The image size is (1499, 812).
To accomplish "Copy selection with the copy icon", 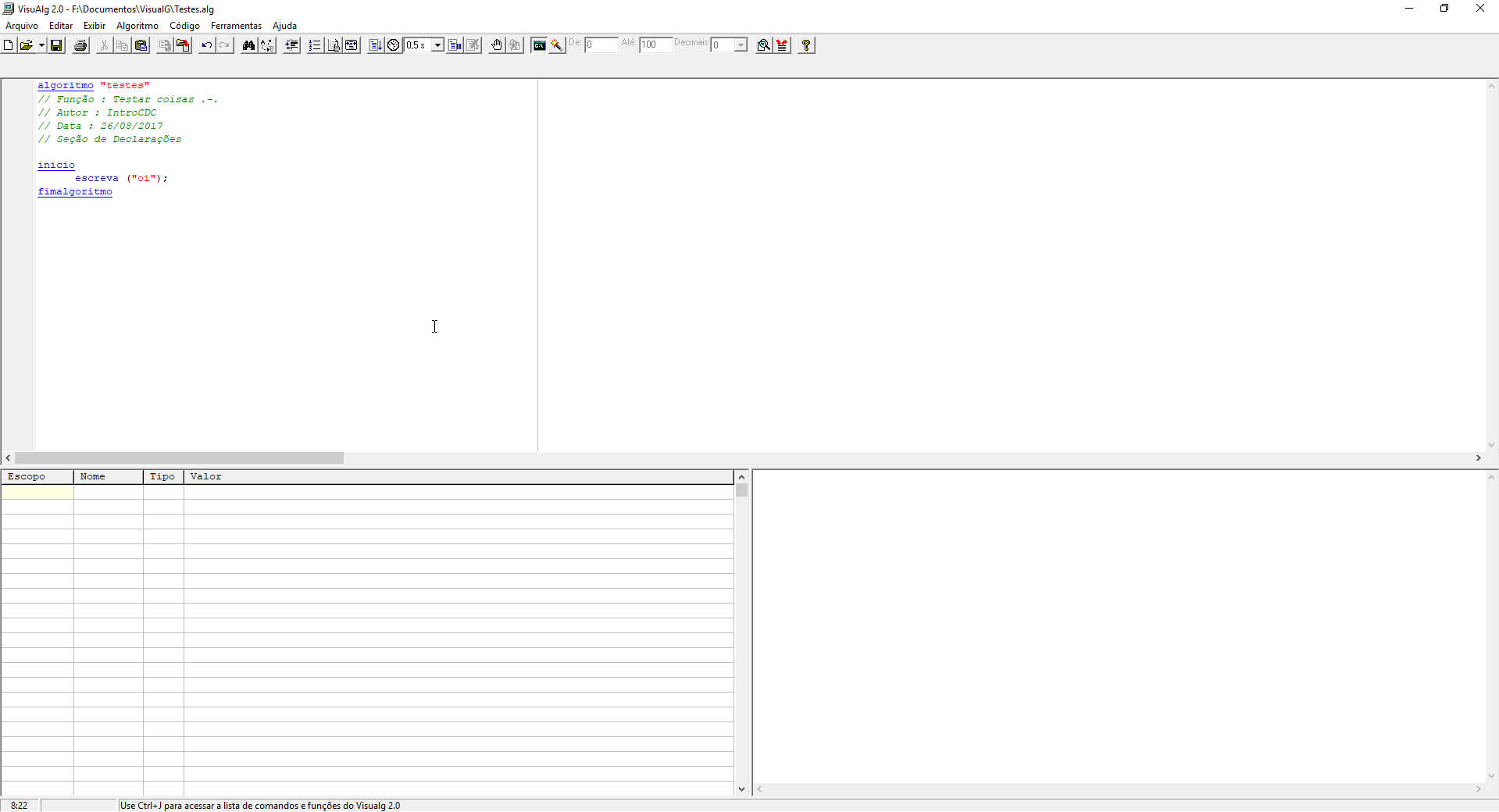I will [122, 45].
